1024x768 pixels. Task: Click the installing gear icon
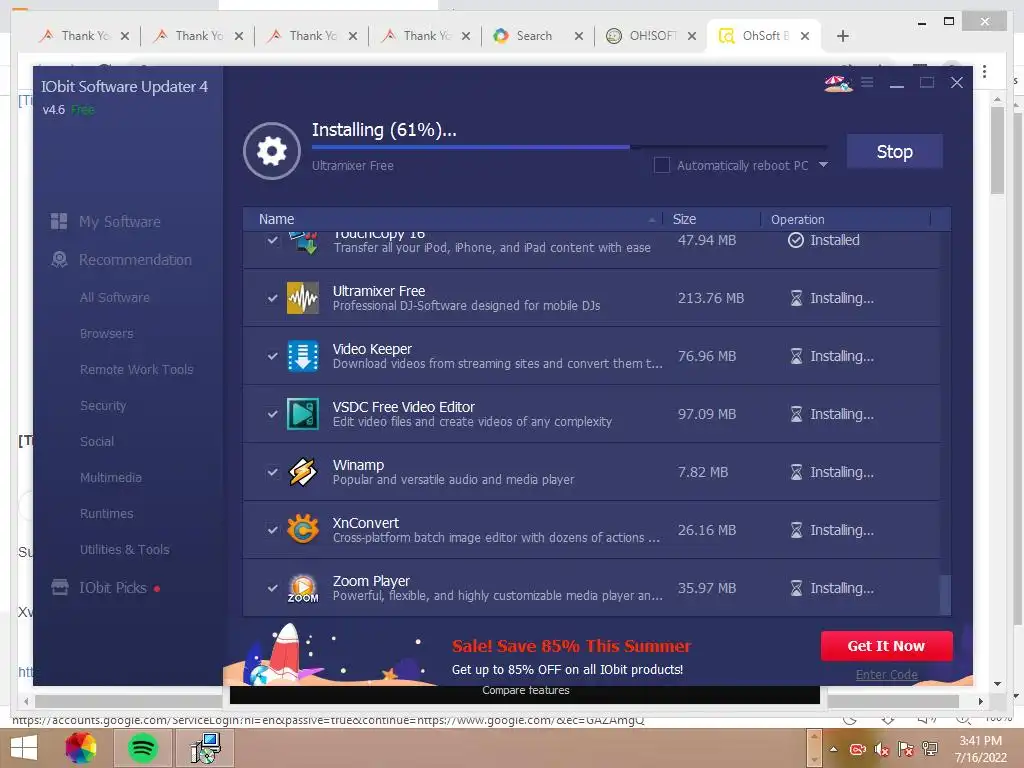(x=272, y=151)
